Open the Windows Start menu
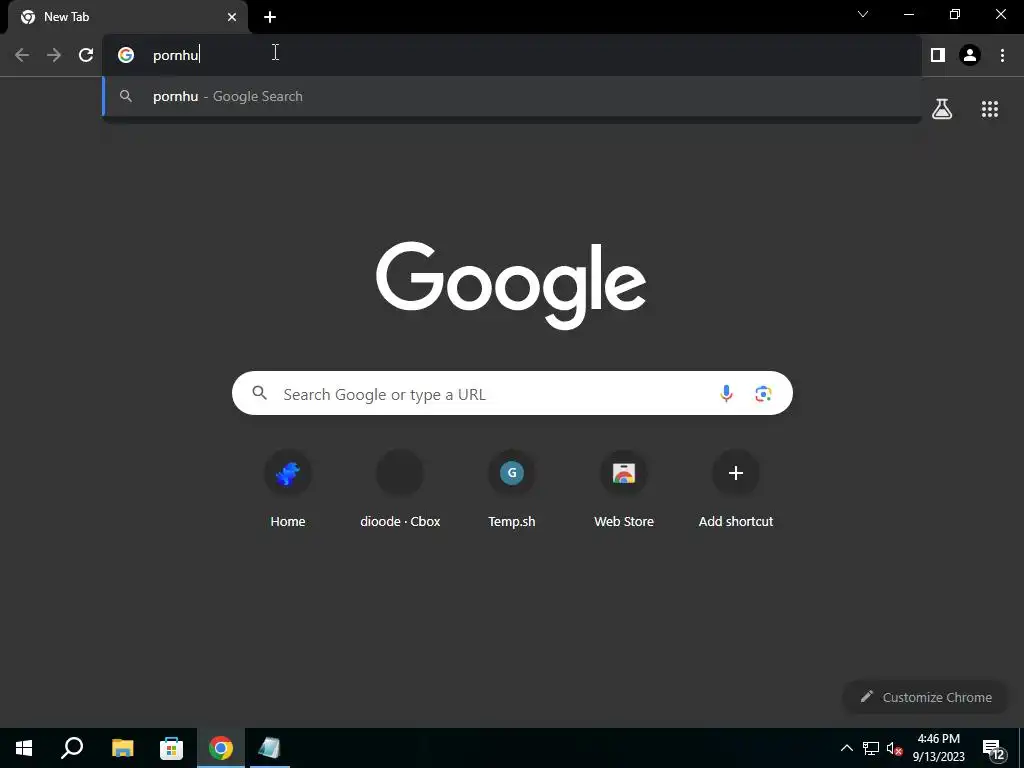The height and width of the screenshot is (768, 1024). tap(24, 748)
